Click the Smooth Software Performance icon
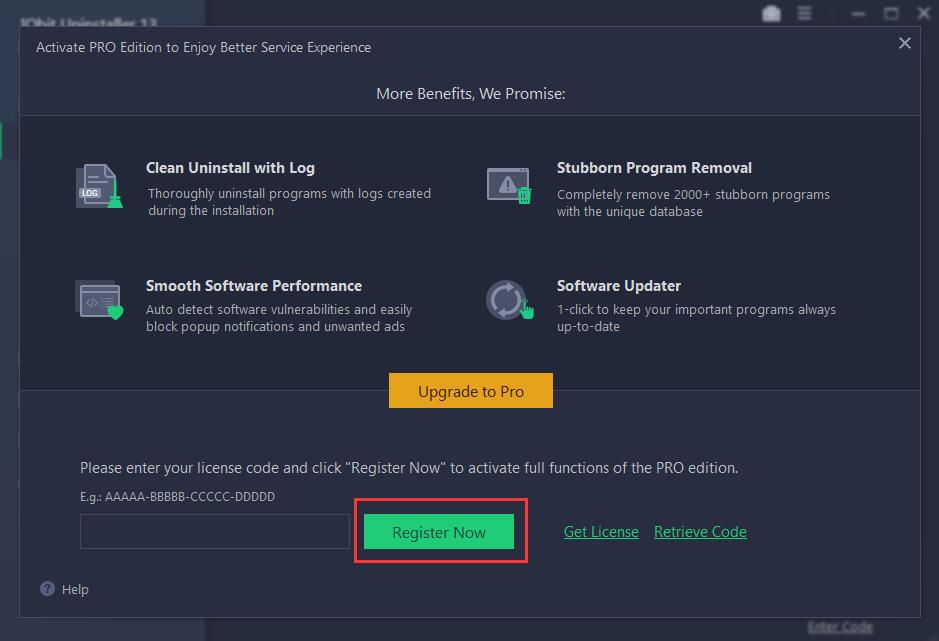Viewport: 939px width, 641px height. (x=99, y=299)
